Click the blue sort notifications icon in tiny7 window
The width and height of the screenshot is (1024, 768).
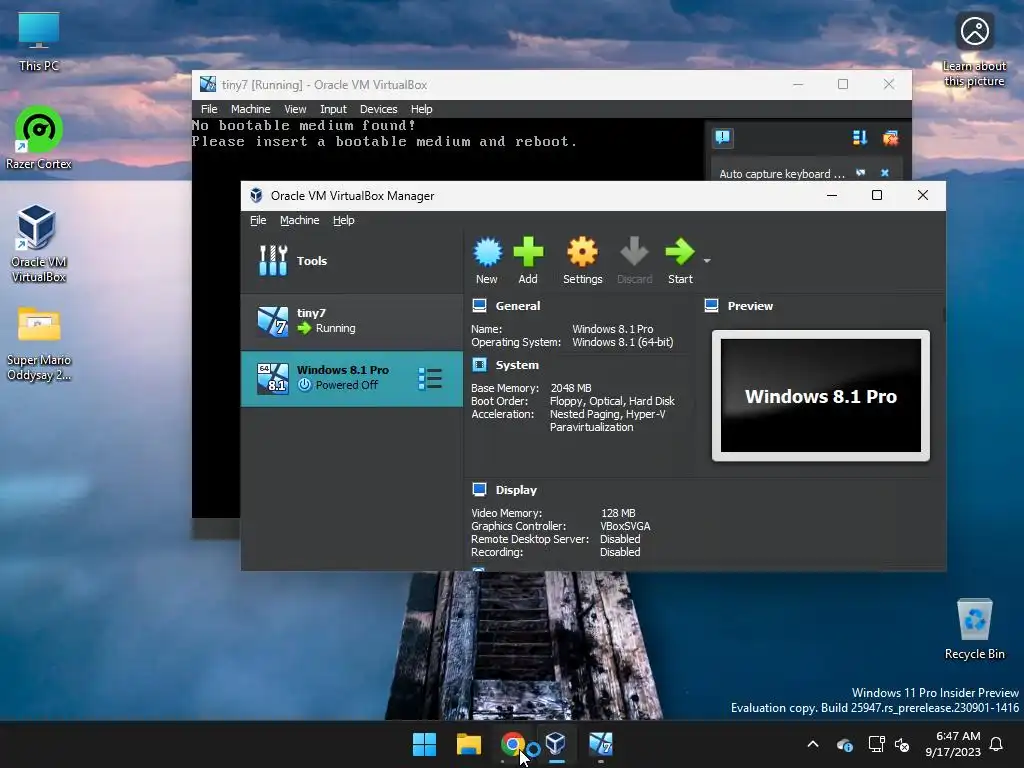[860, 138]
